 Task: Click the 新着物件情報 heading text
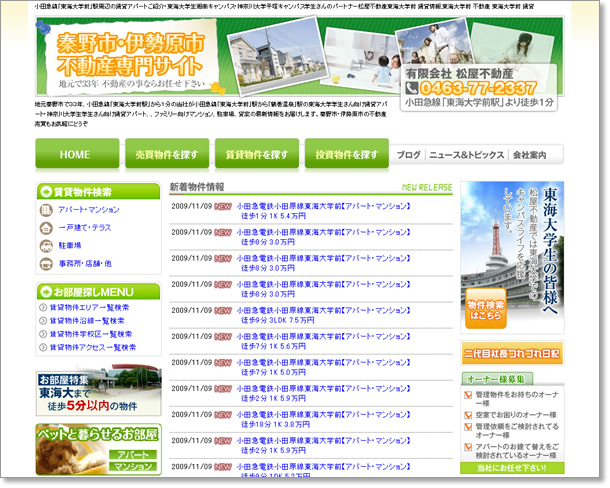click(197, 187)
